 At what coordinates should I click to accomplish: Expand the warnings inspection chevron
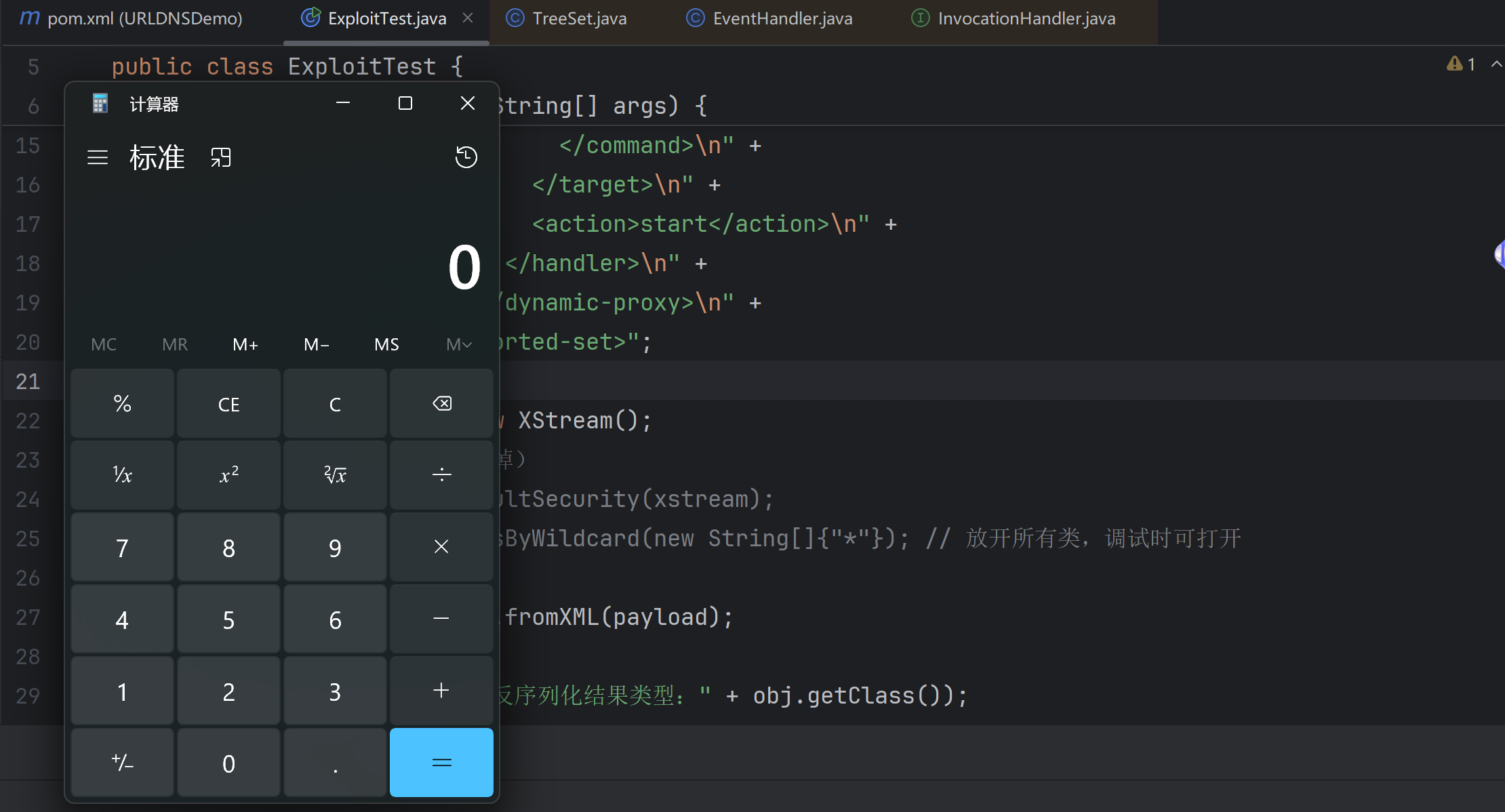point(1496,64)
